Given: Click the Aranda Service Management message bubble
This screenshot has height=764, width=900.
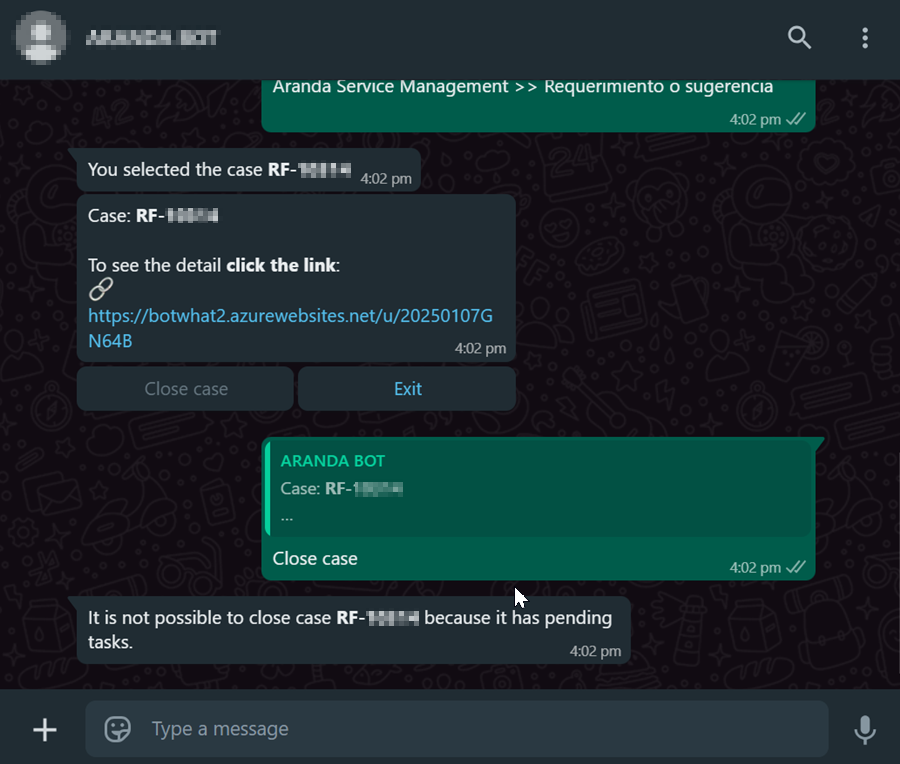Looking at the screenshot, I should coord(538,105).
